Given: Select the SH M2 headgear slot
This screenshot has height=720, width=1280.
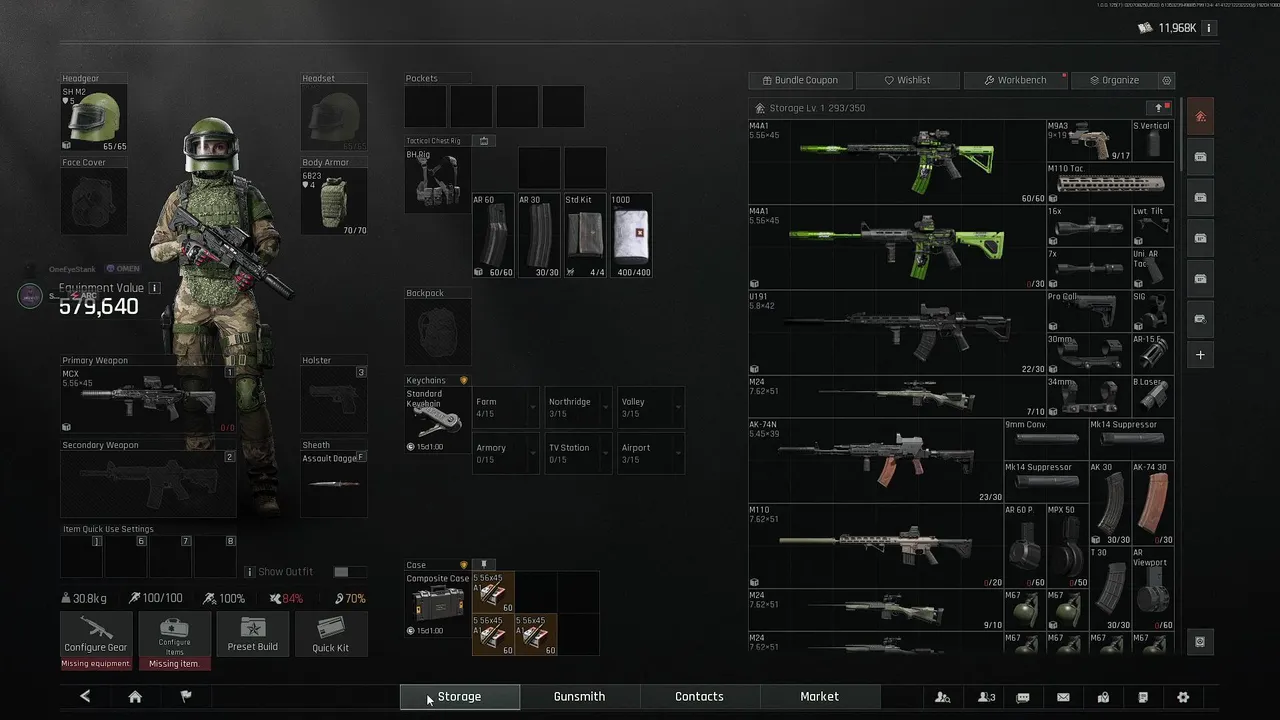Looking at the screenshot, I should [95, 118].
